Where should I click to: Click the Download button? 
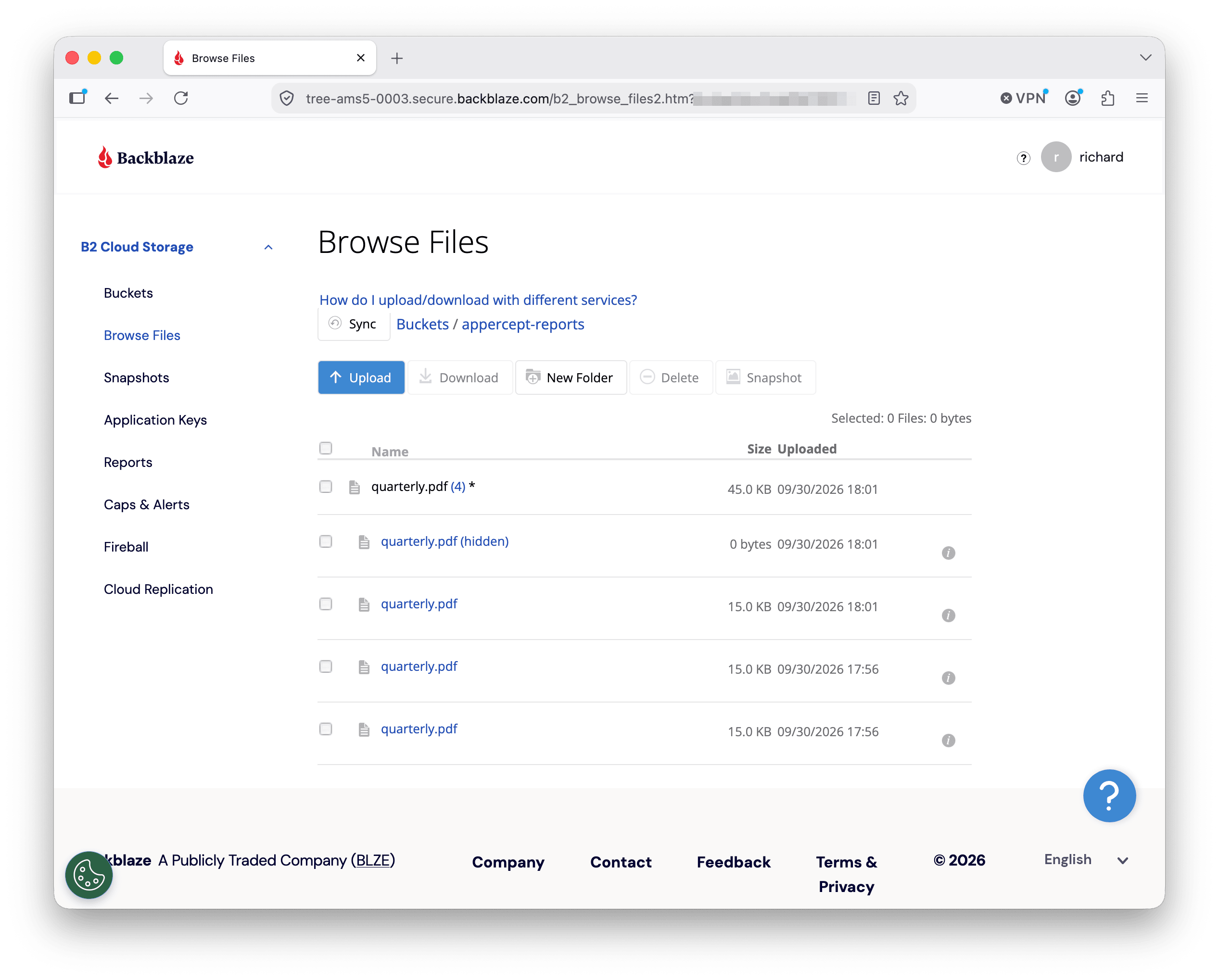point(460,377)
